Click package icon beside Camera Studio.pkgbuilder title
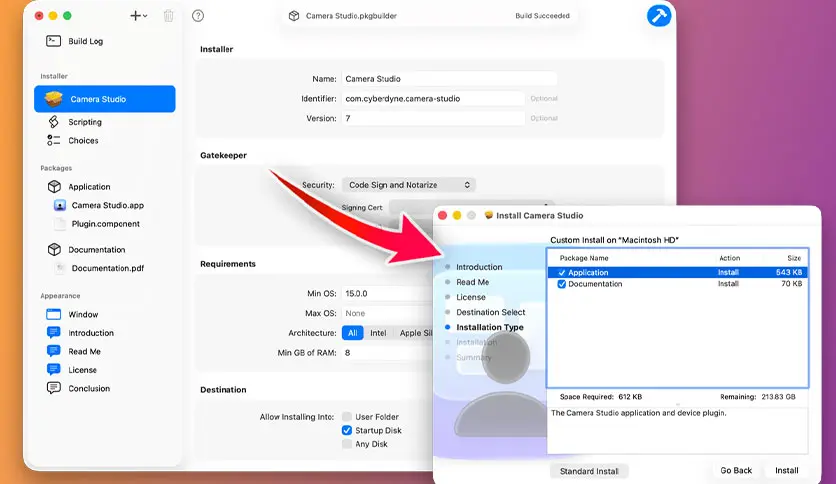Viewport: 836px width, 484px height. point(294,16)
